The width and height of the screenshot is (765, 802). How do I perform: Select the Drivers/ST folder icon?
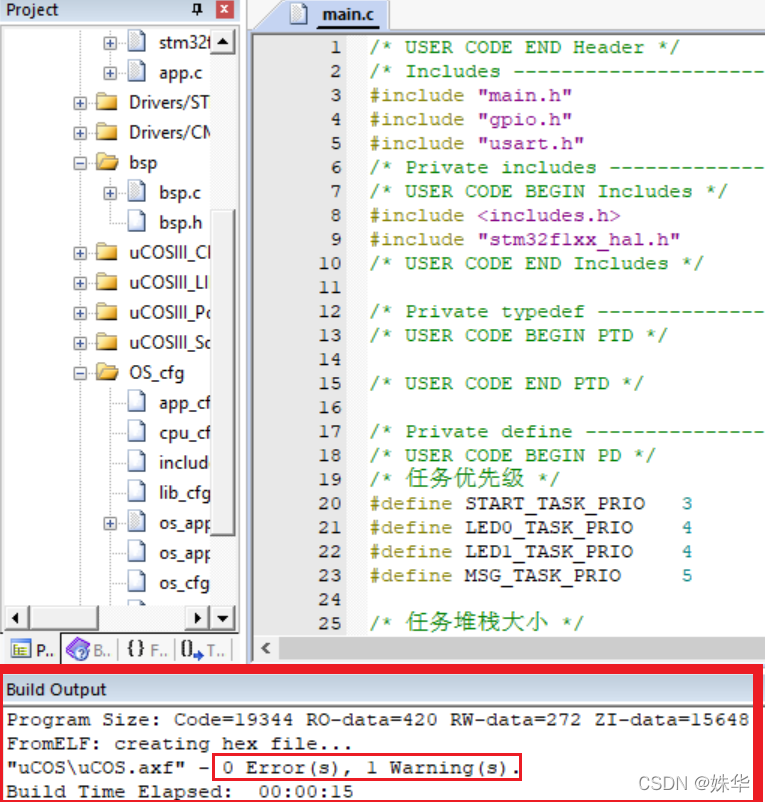(107, 102)
